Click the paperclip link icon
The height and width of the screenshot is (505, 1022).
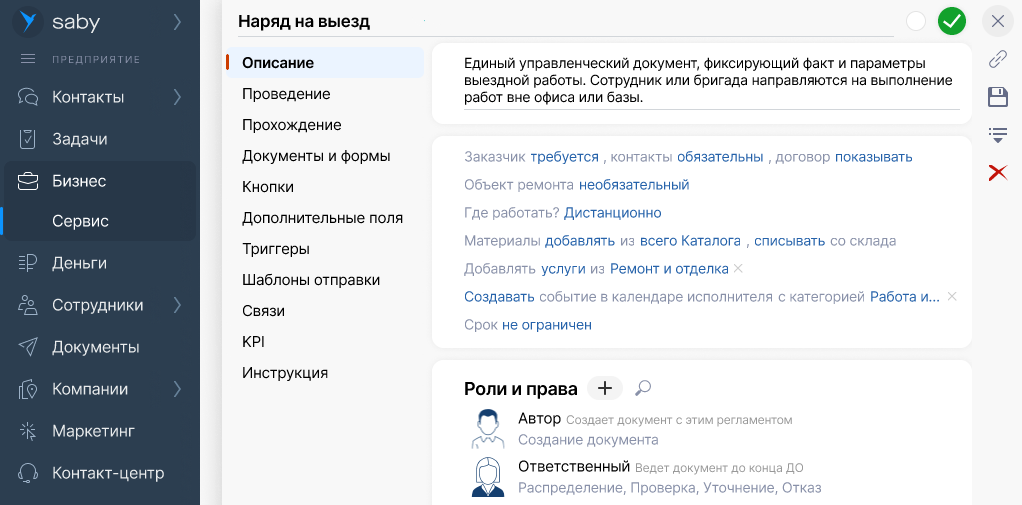[997, 59]
